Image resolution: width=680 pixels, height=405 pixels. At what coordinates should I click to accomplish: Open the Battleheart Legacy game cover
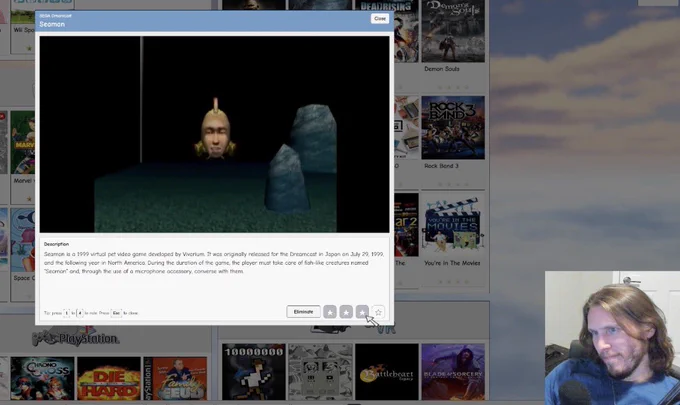pos(386,372)
